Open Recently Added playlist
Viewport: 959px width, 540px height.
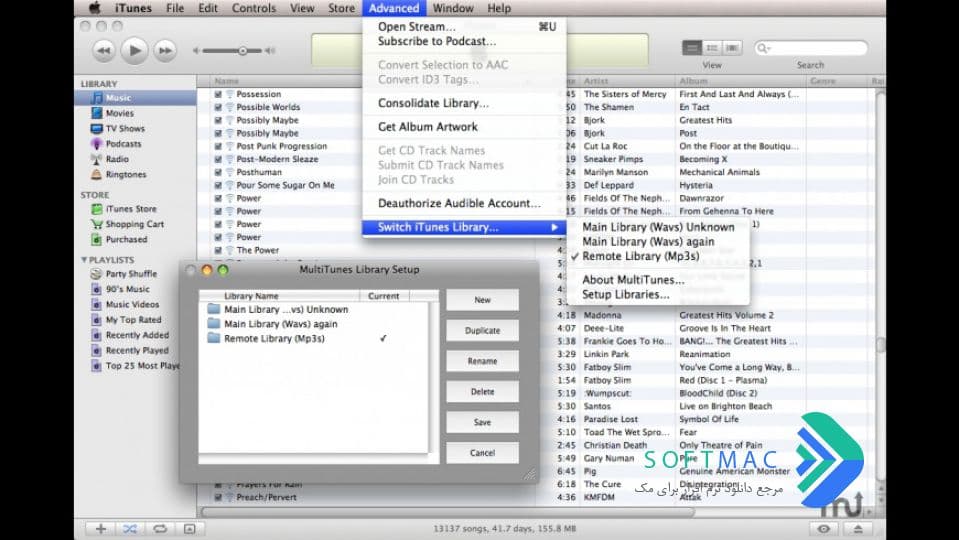click(137, 335)
